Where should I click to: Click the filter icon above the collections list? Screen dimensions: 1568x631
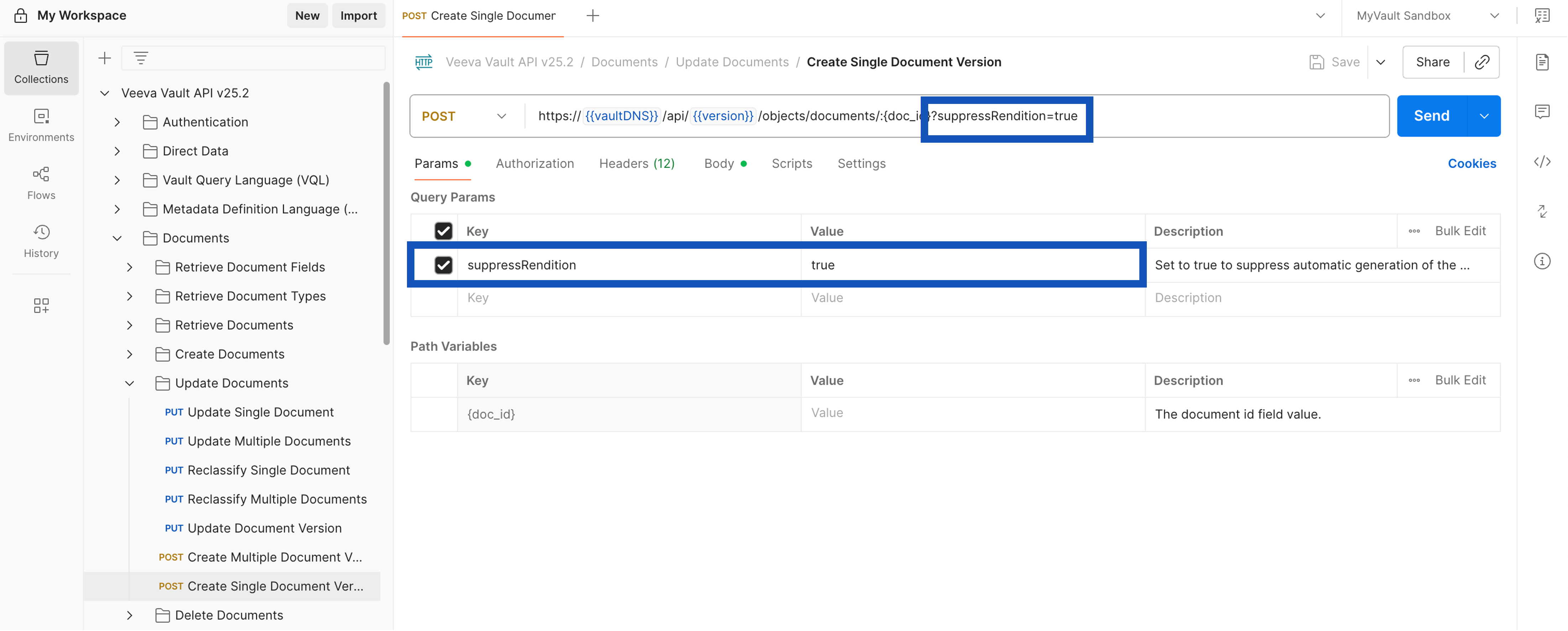click(x=141, y=58)
